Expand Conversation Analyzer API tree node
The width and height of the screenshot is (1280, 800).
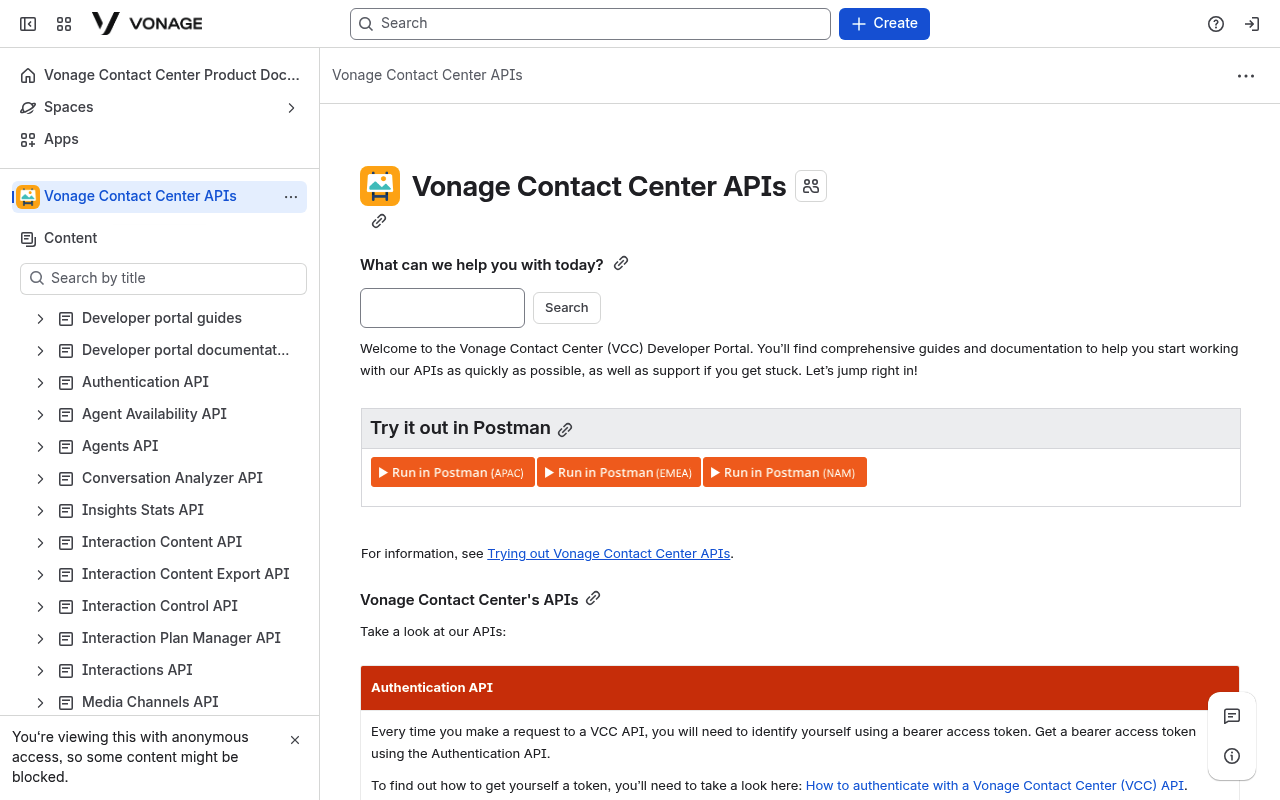(x=40, y=478)
